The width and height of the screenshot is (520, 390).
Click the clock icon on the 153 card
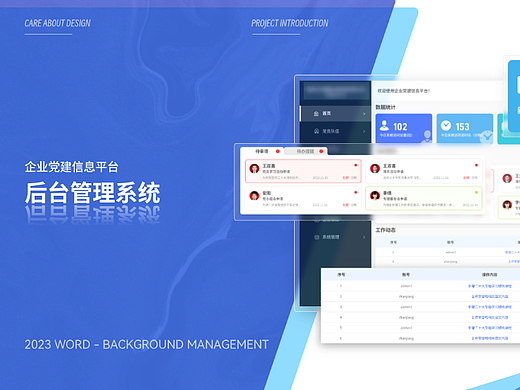tap(446, 126)
